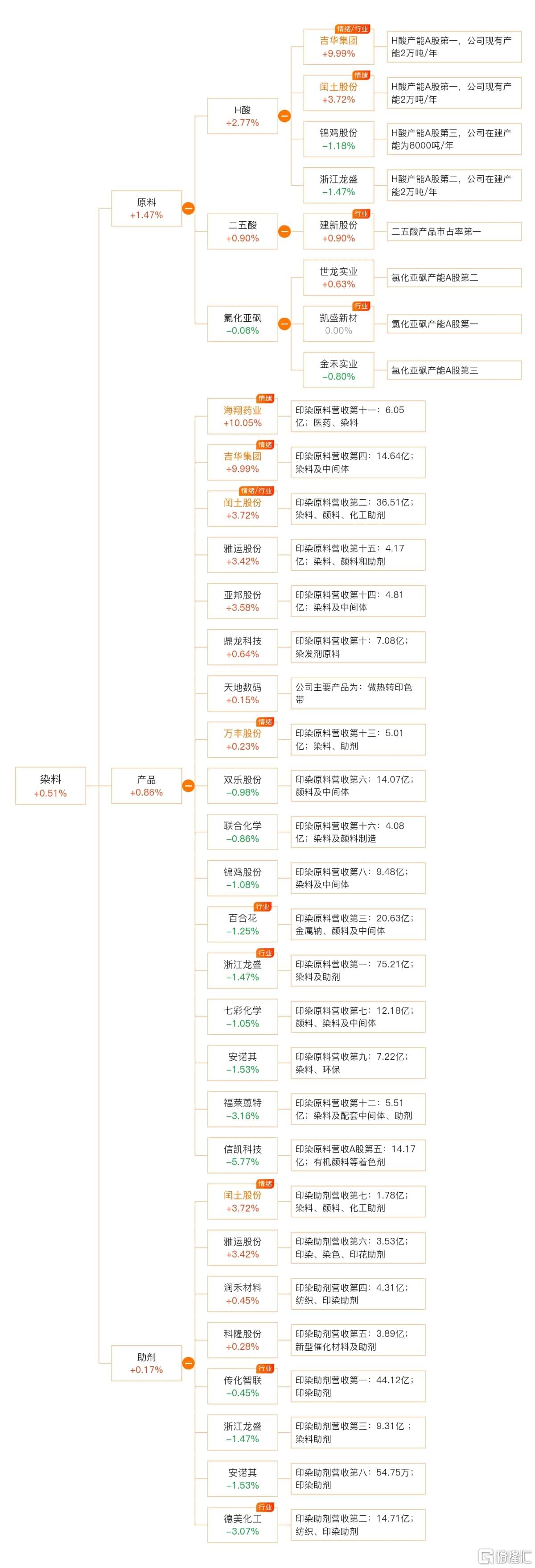Click the 行业 tag on 凯盛新材
Screen dimensions: 535x1568
tap(361, 306)
